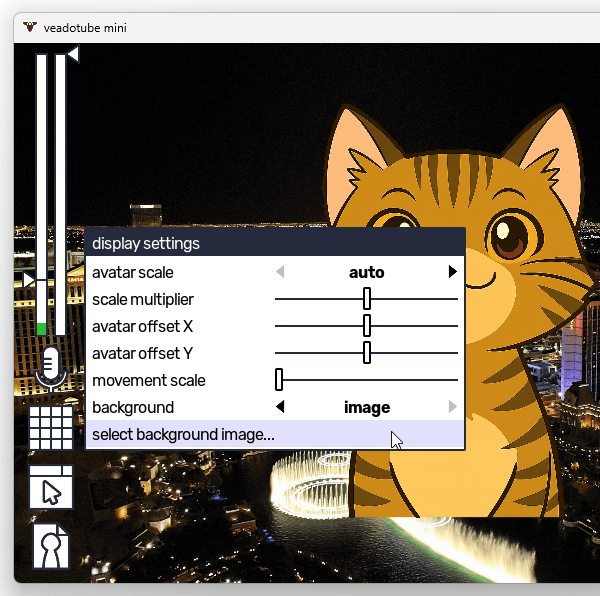Image resolution: width=600 pixels, height=596 pixels.
Task: Click the avatar offset Y slider handle
Action: click(367, 353)
